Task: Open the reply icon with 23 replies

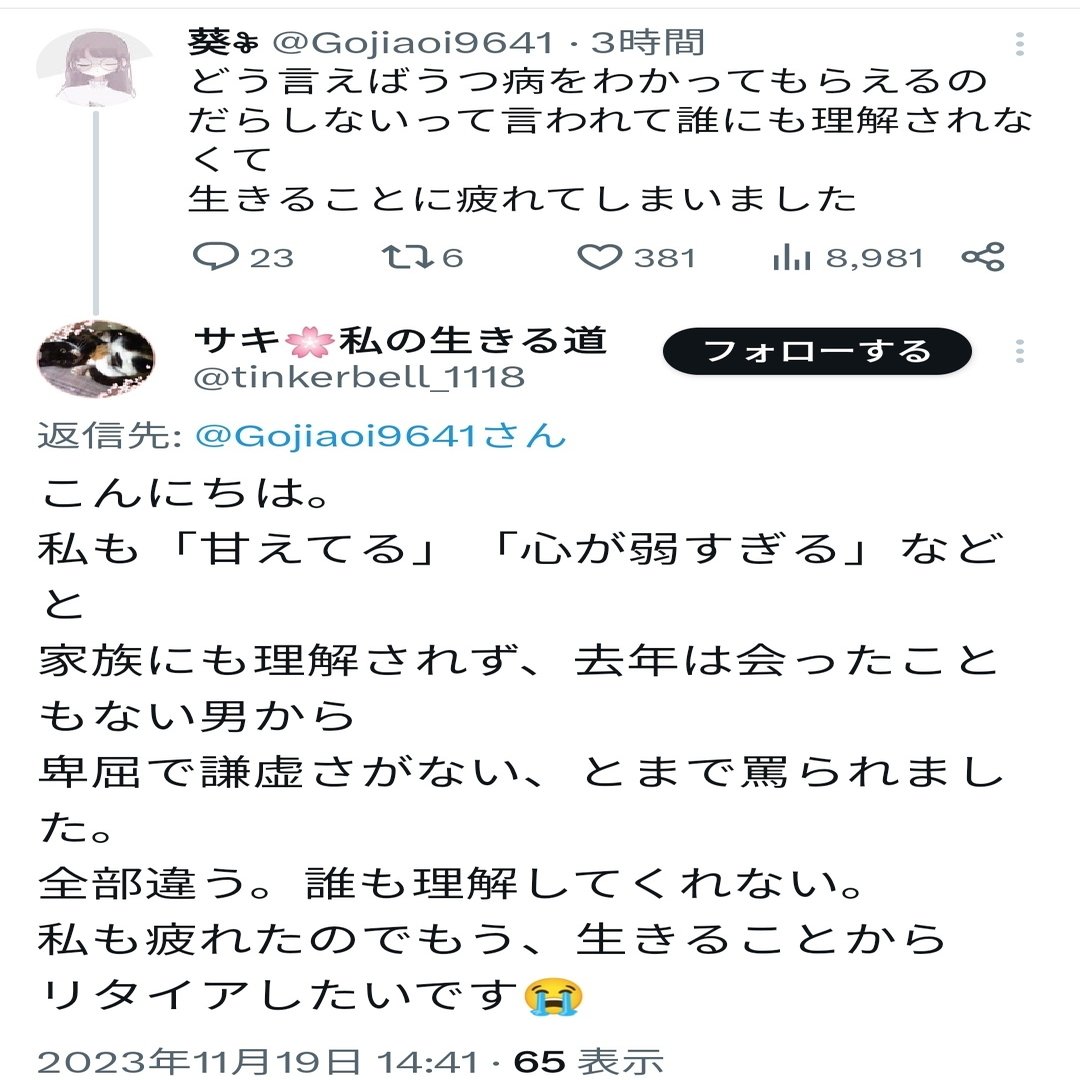Action: click(216, 258)
